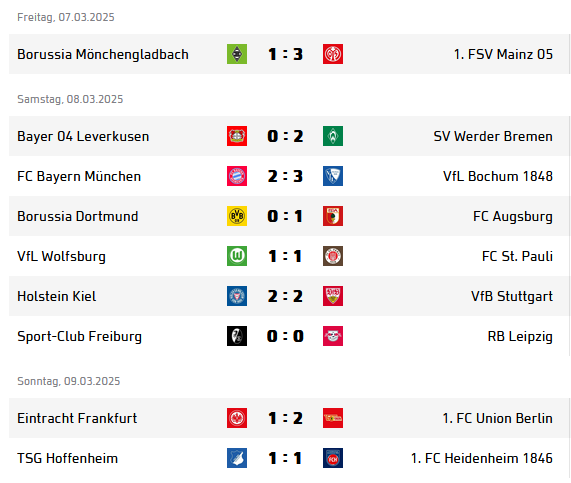This screenshot has width=571, height=483.
Task: Select the FC Bayern München club crest
Action: [237, 176]
